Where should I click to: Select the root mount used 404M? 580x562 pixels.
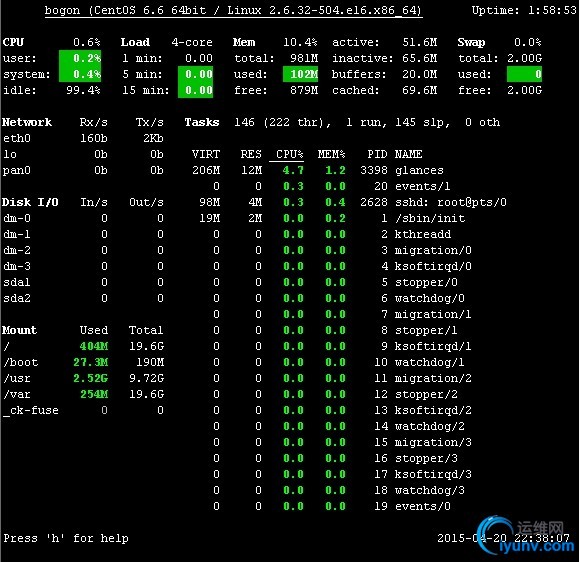(94, 346)
